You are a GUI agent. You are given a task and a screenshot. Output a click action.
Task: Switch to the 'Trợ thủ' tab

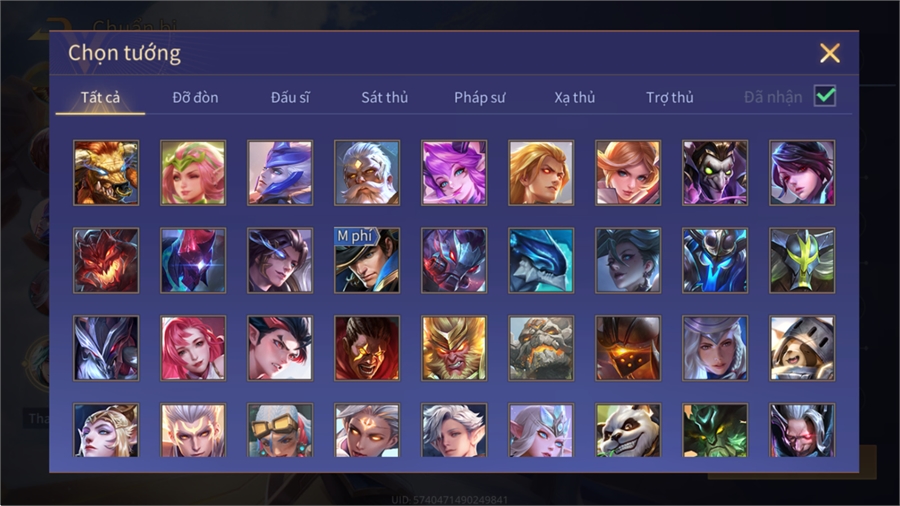pyautogui.click(x=670, y=98)
